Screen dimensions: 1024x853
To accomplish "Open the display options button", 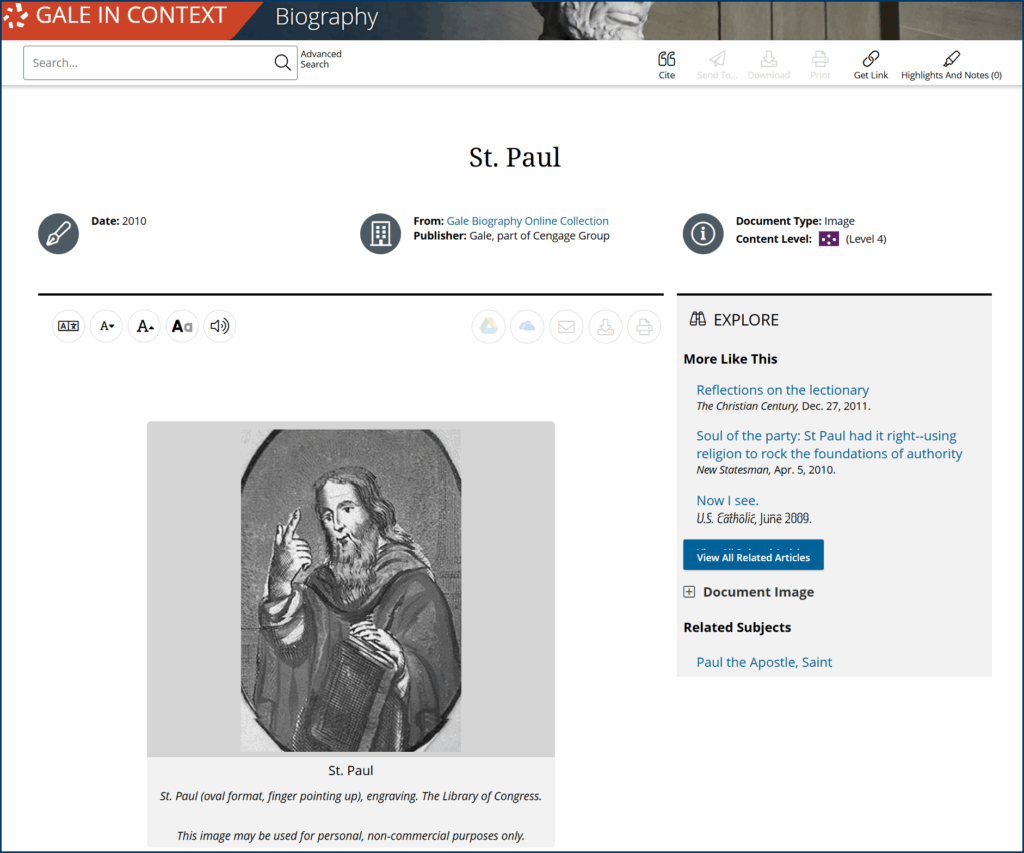I will (182, 326).
